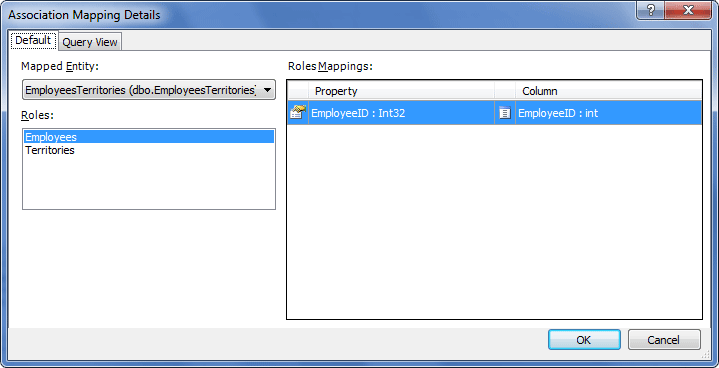Select the Employees role
This screenshot has width=719, height=368.
click(149, 137)
